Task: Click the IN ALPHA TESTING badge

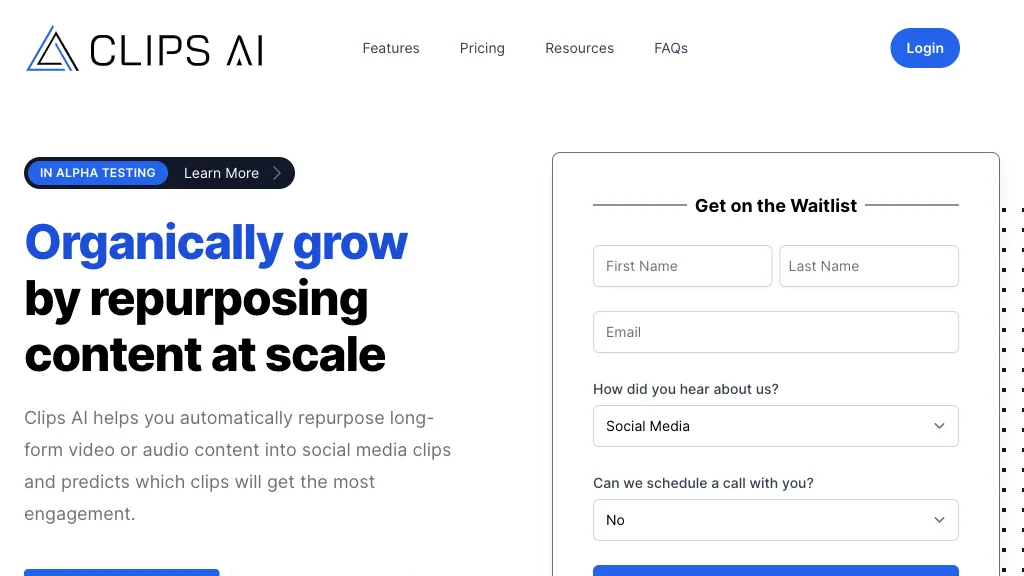Action: point(98,173)
